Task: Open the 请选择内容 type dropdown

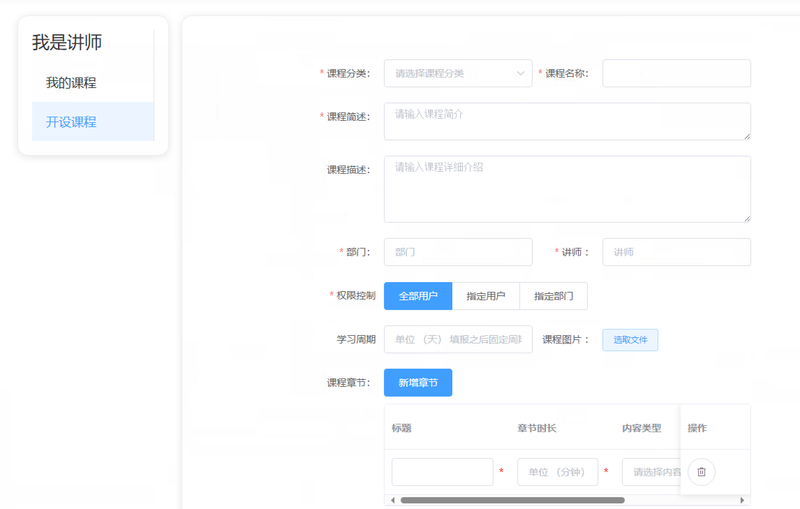Action: (651, 472)
